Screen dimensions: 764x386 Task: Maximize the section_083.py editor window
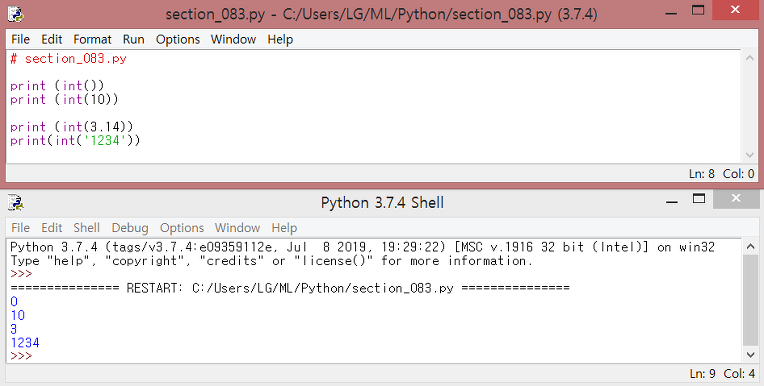(x=698, y=10)
